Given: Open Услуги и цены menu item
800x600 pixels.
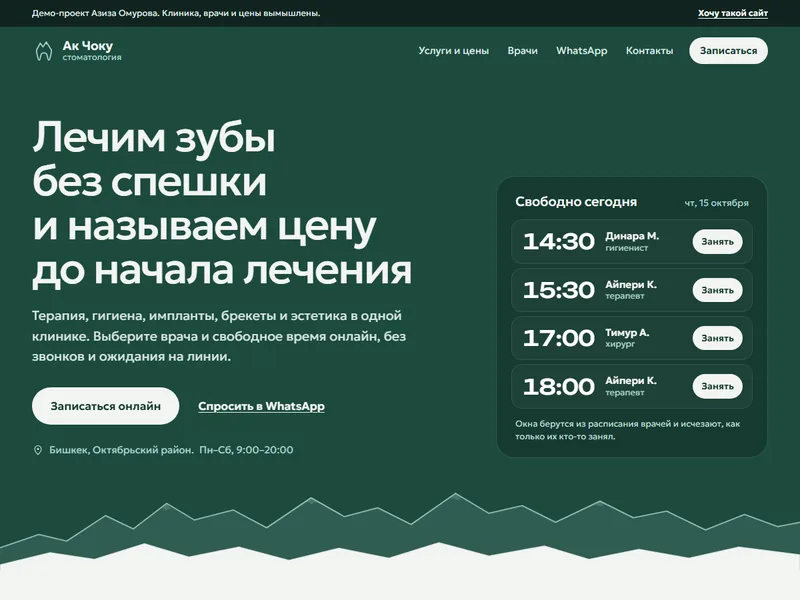Looking at the screenshot, I should click(454, 51).
